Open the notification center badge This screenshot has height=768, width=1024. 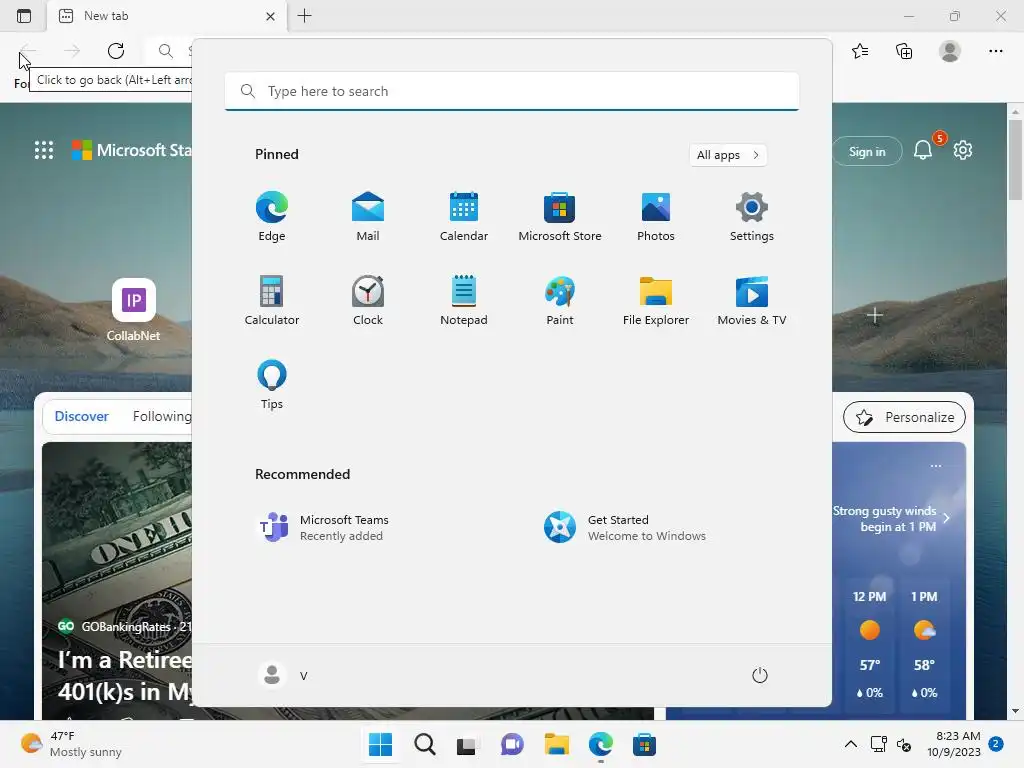click(x=996, y=744)
